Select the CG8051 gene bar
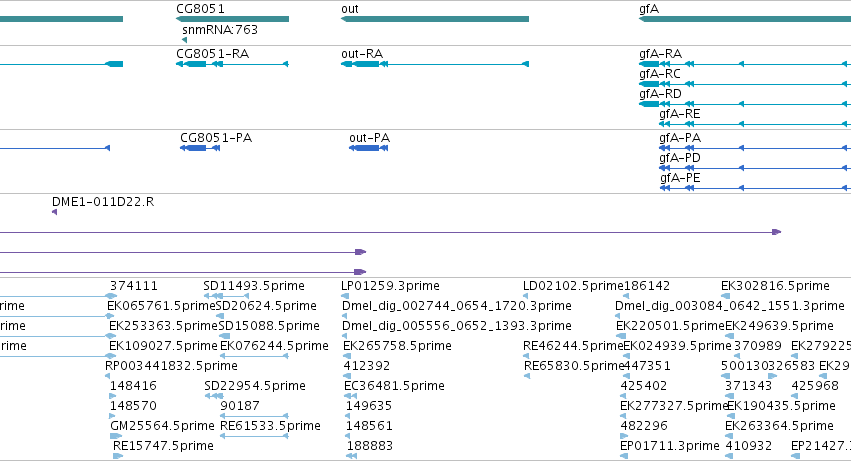The height and width of the screenshot is (461, 851). 232,19
